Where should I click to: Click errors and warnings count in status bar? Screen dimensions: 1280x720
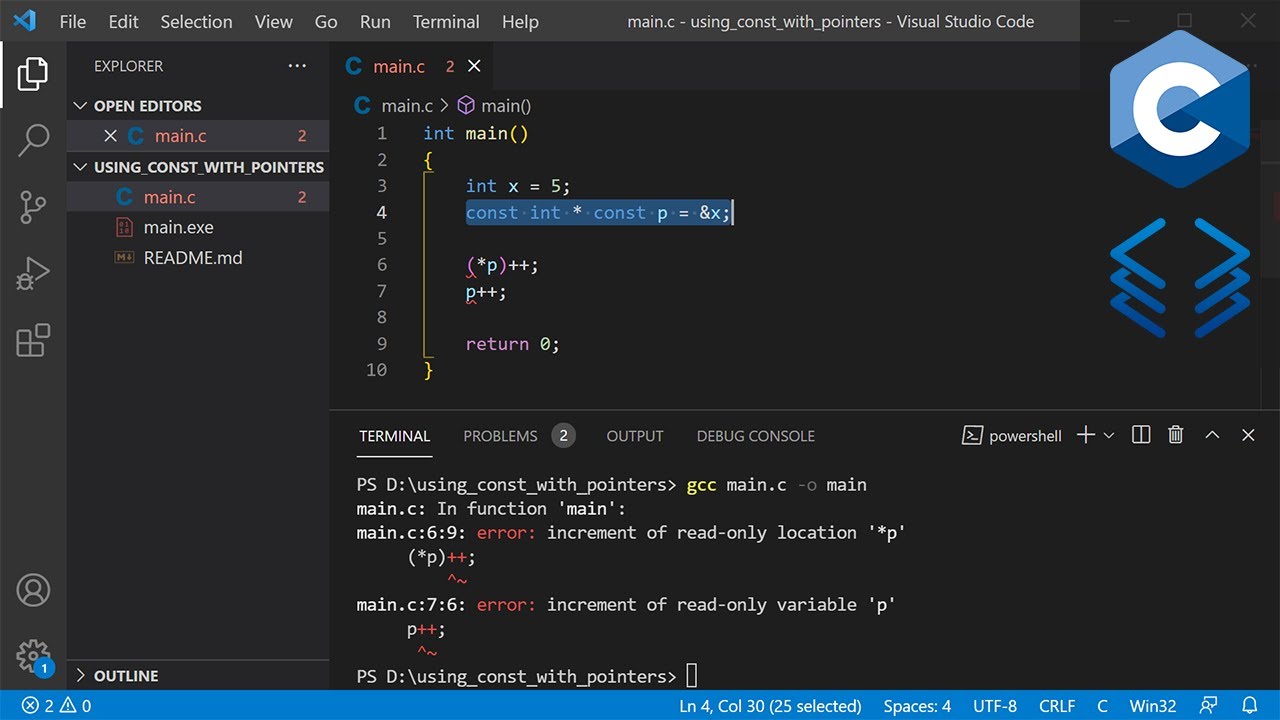tap(57, 706)
